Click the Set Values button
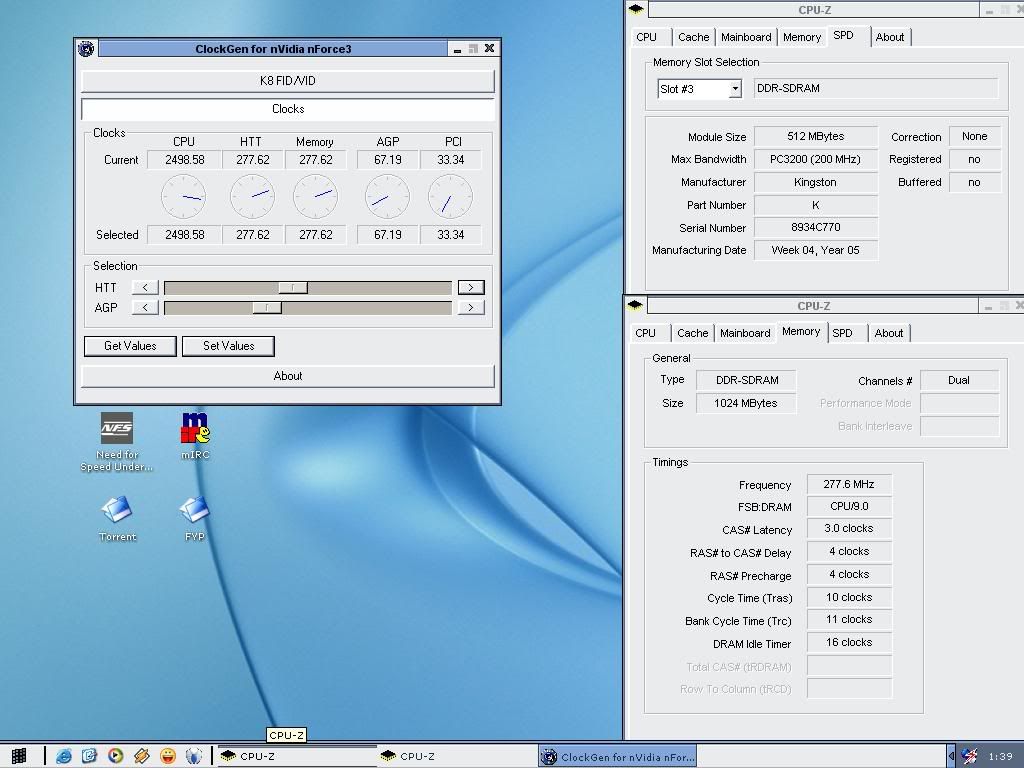1024x768 pixels. [228, 346]
